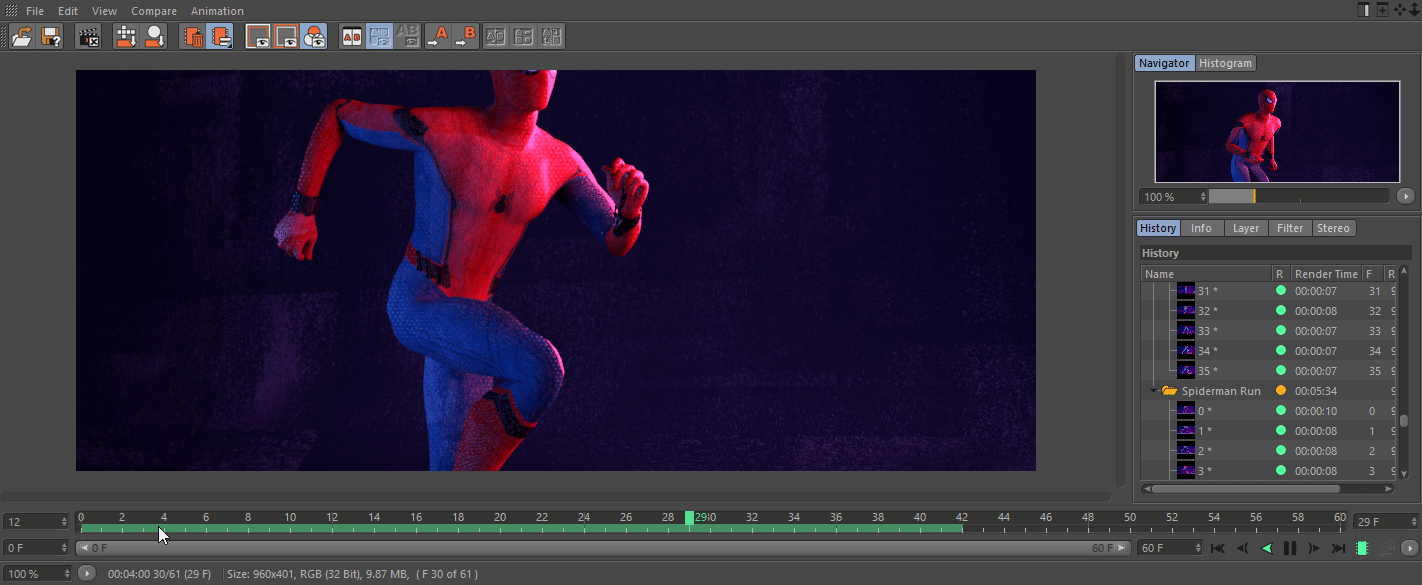Click the orange A with arrow icon

[438, 37]
